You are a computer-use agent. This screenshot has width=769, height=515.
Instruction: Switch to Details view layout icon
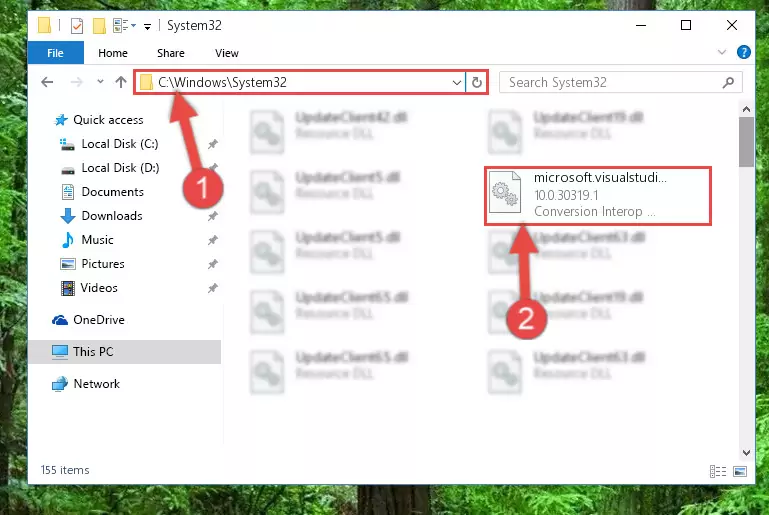pyautogui.click(x=718, y=471)
